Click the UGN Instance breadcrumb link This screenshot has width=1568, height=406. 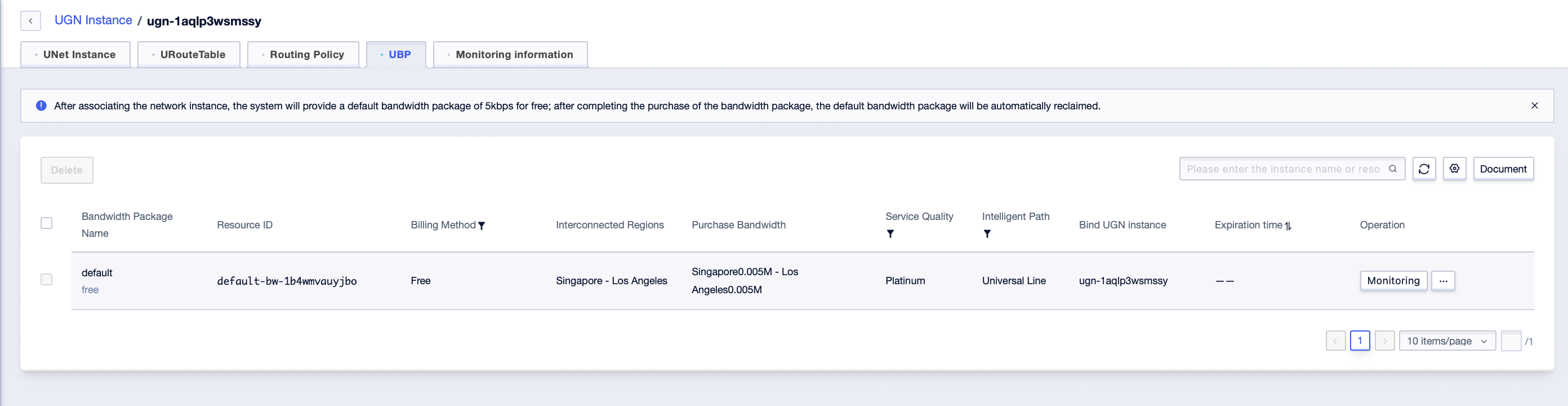click(x=93, y=20)
